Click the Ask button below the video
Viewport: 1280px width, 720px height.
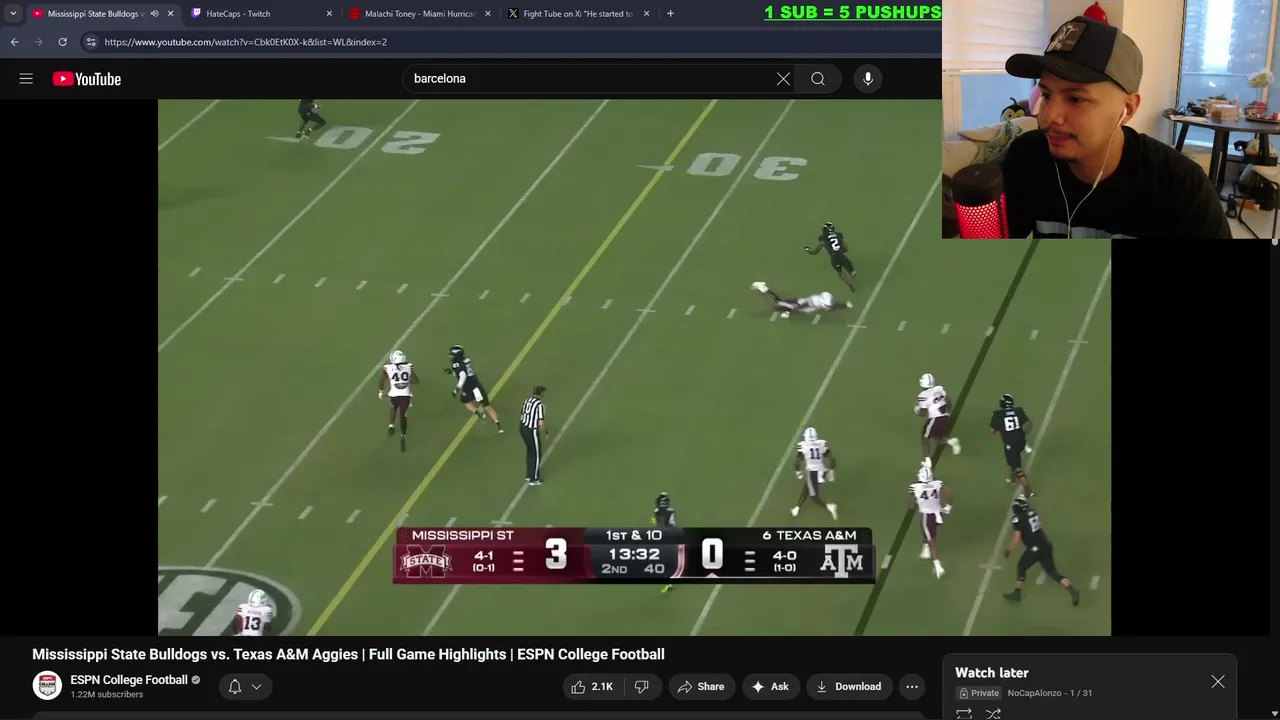770,687
